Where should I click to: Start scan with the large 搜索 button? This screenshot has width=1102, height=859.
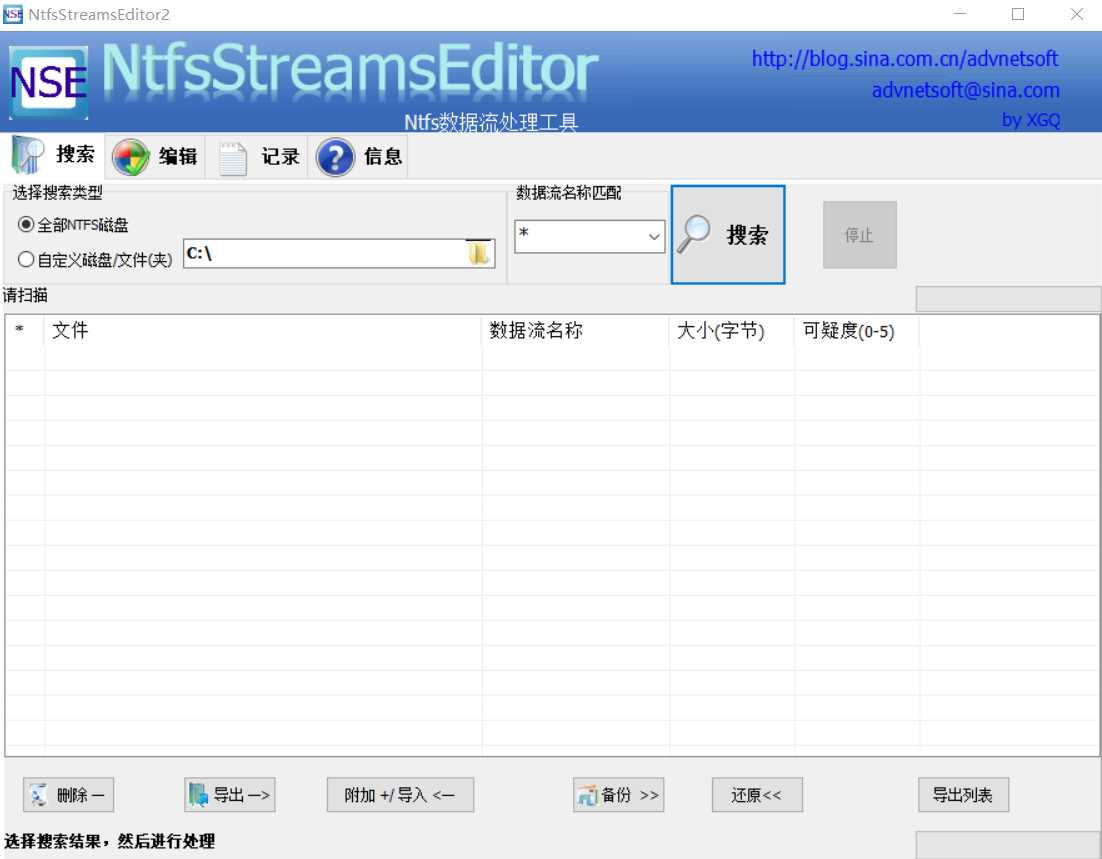(728, 235)
